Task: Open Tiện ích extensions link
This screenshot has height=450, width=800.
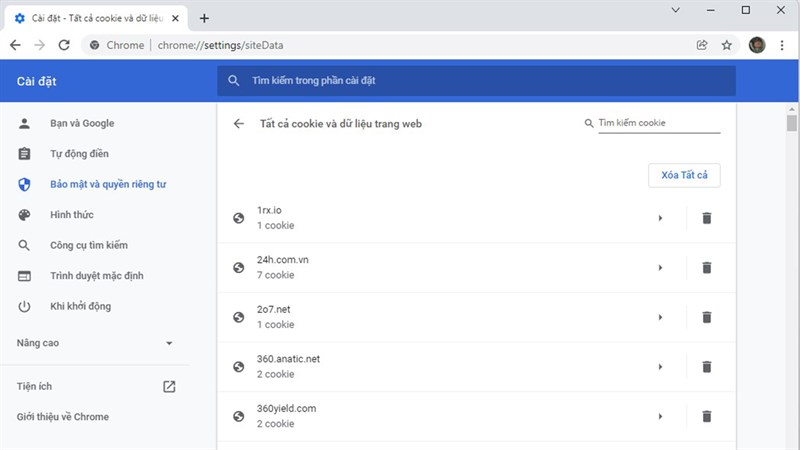Action: click(34, 386)
